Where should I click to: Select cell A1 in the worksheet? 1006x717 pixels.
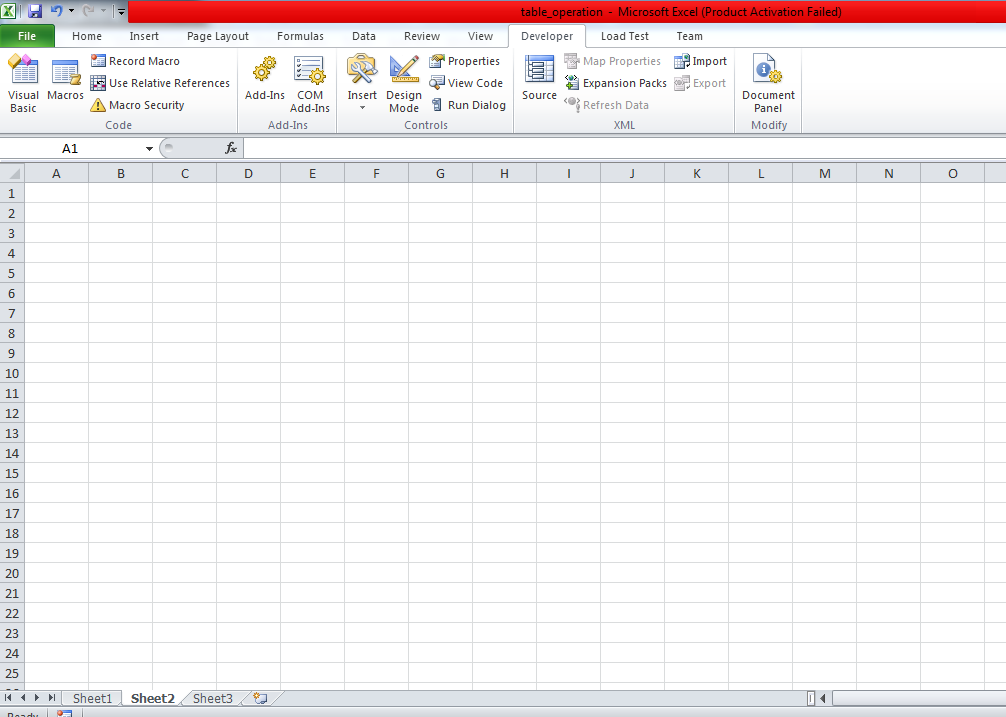click(56, 193)
